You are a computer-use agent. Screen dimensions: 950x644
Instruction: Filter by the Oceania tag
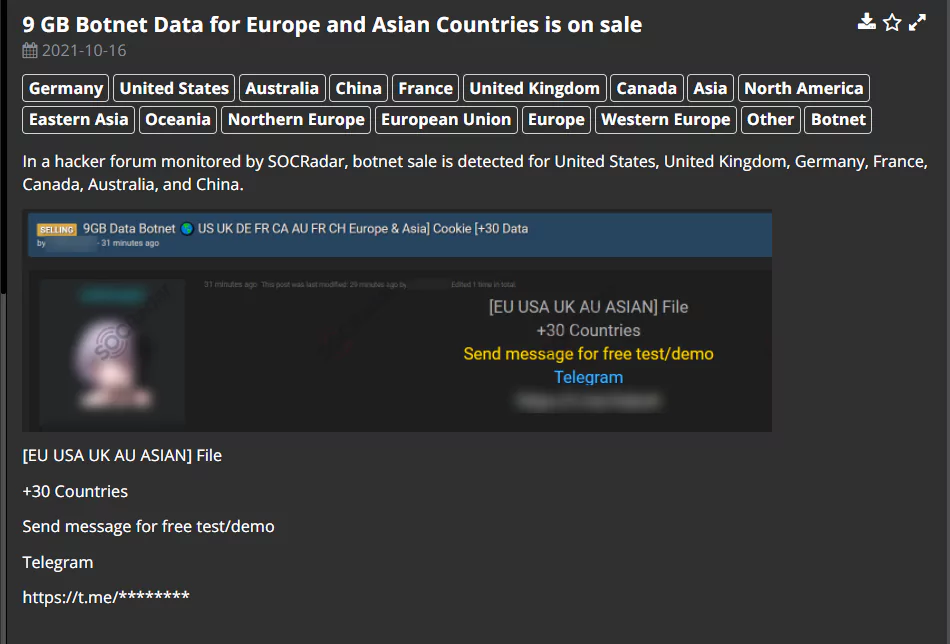(178, 120)
